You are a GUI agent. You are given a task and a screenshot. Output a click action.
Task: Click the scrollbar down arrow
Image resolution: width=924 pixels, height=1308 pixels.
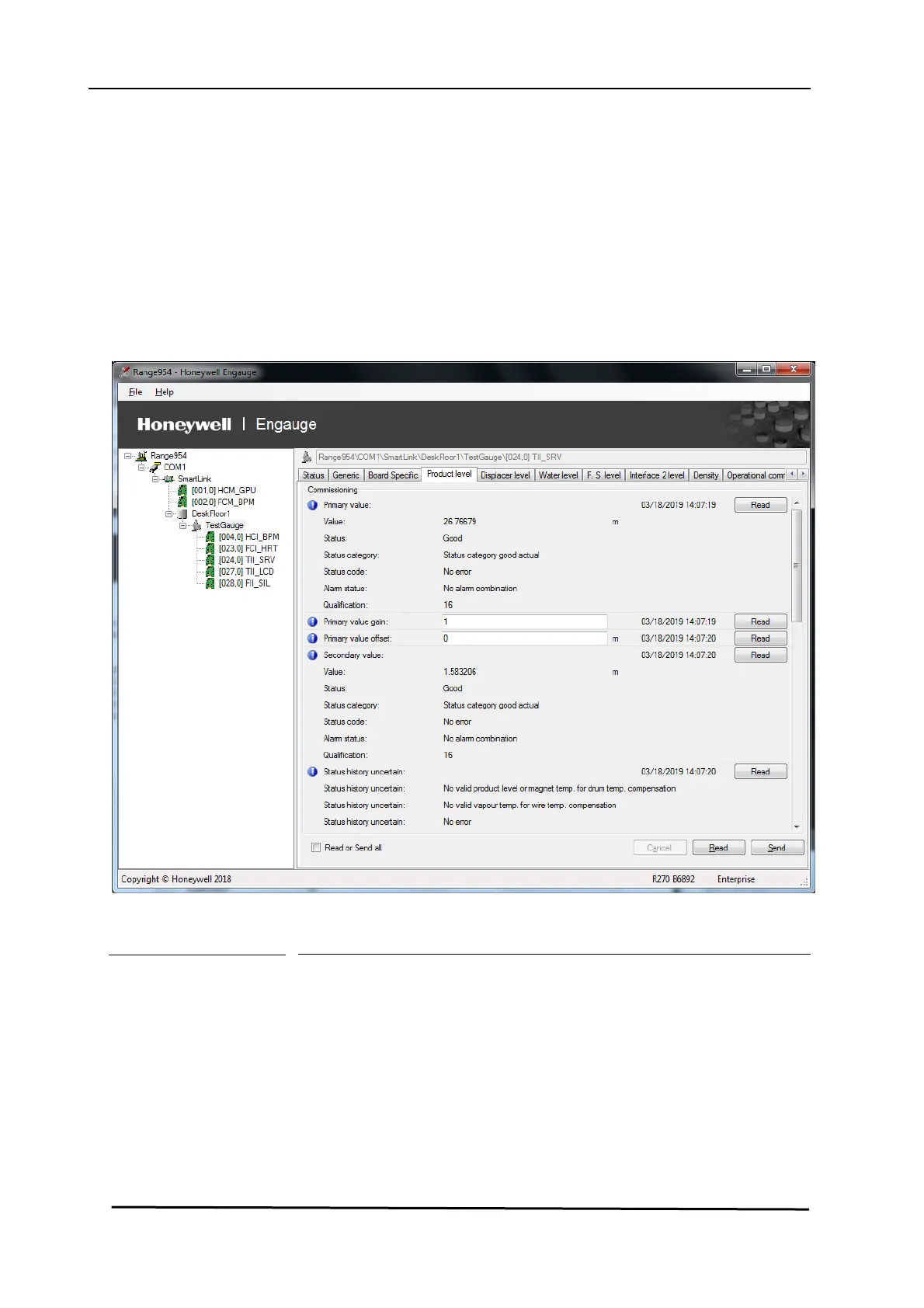pyautogui.click(x=797, y=828)
